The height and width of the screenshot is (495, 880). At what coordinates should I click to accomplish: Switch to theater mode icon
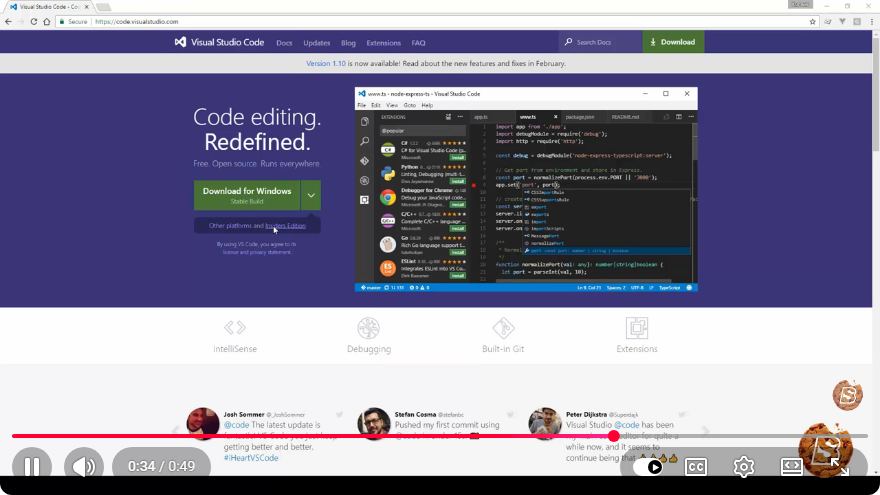pyautogui.click(x=791, y=466)
